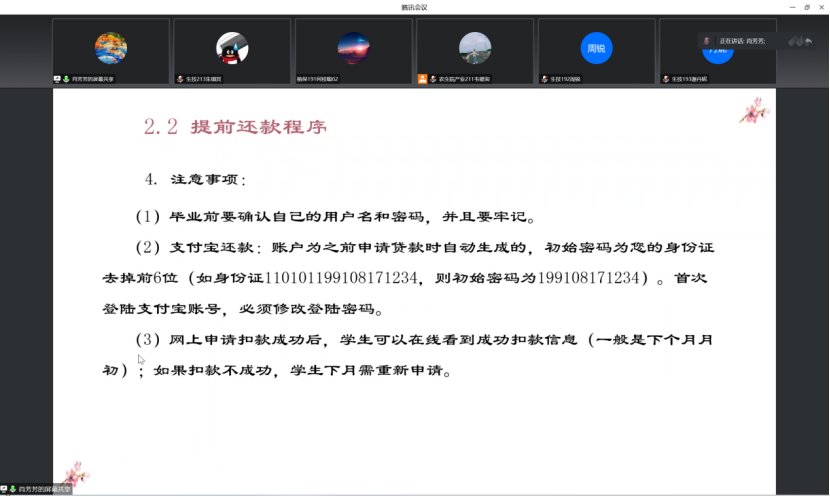Click the green microphone icon on presenter tile
The width and height of the screenshot is (830, 497).
(66, 78)
